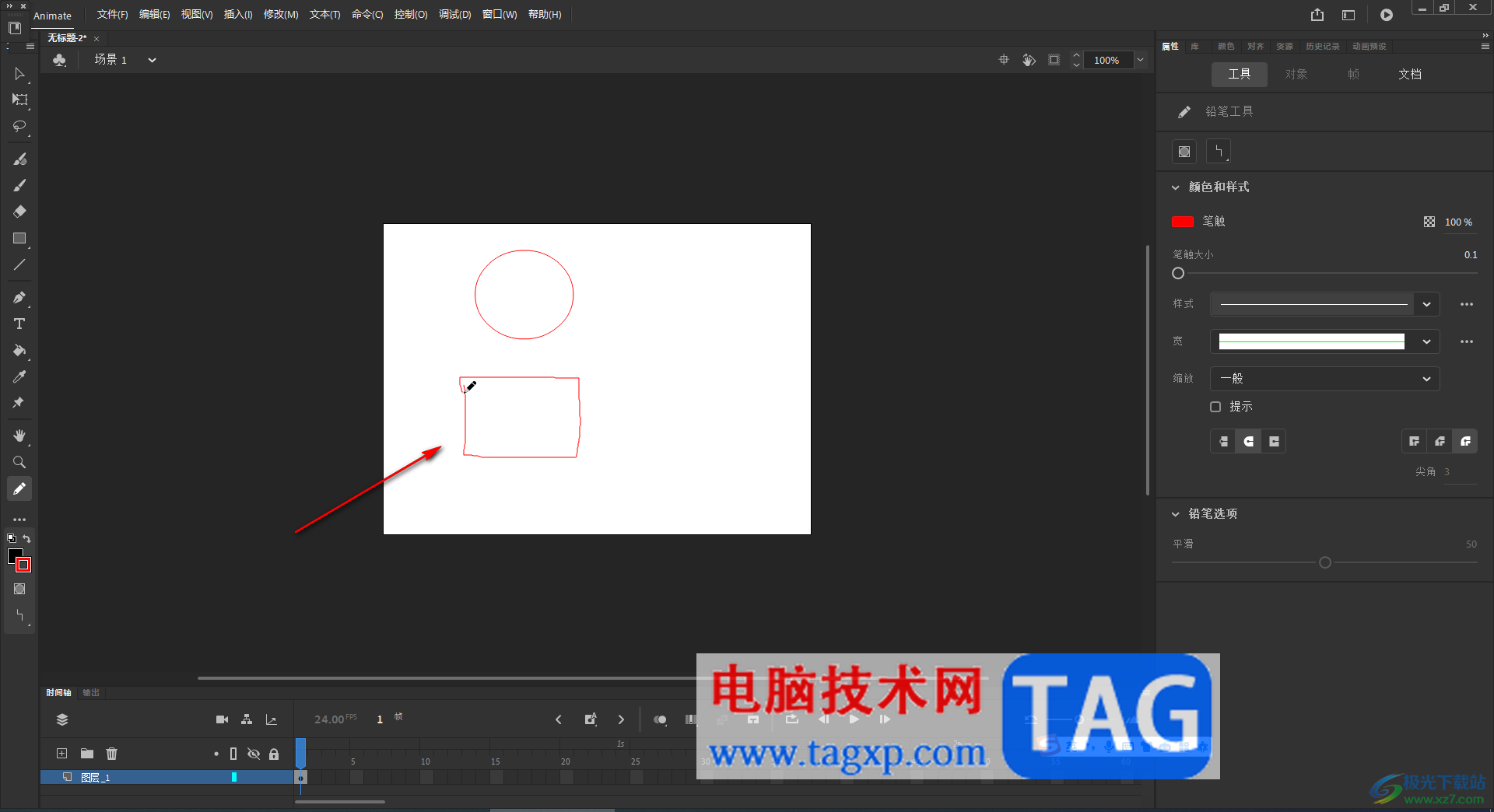Select the Free Transform tool

point(19,100)
